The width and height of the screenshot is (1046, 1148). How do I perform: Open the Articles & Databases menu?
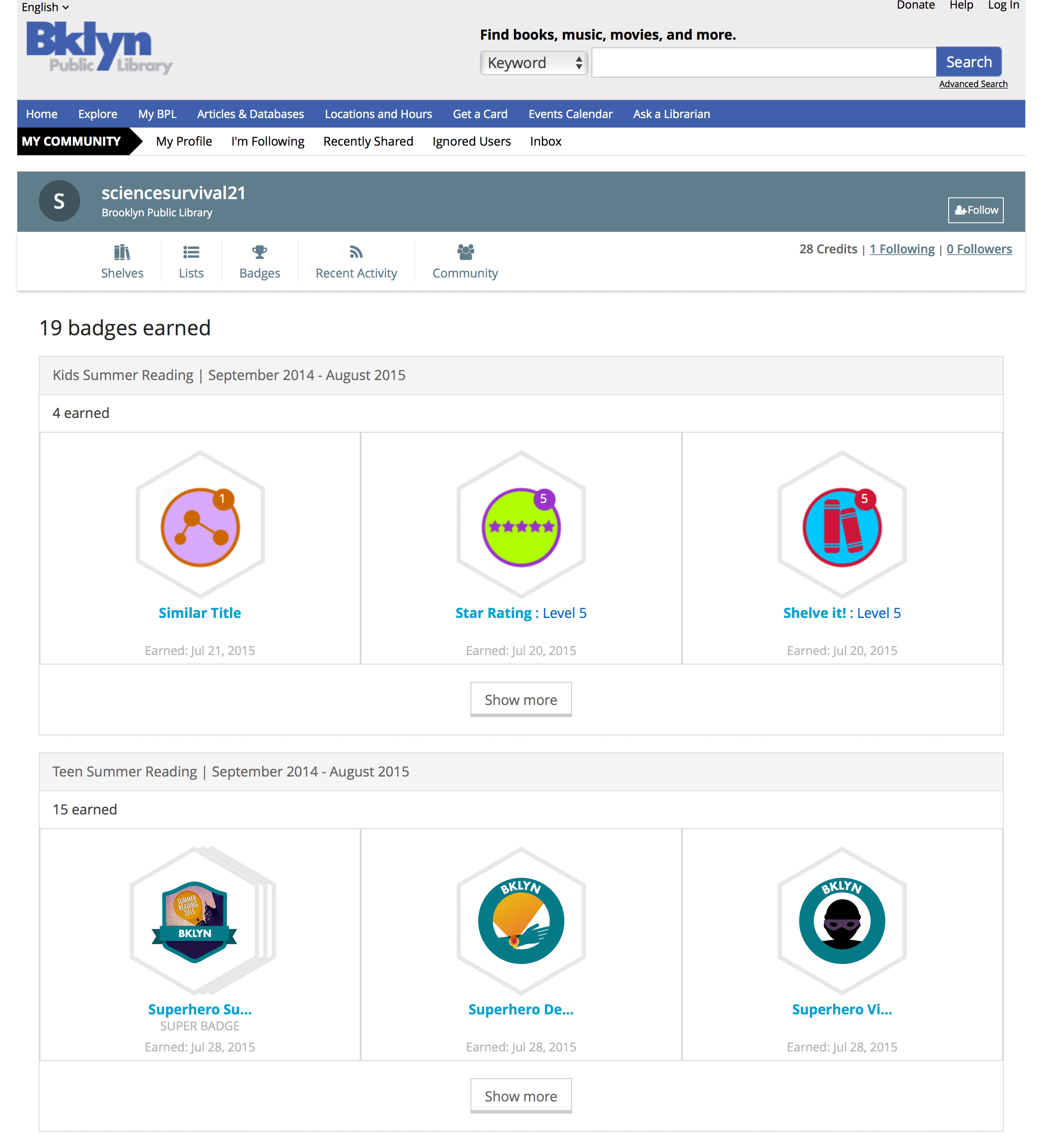pos(251,114)
